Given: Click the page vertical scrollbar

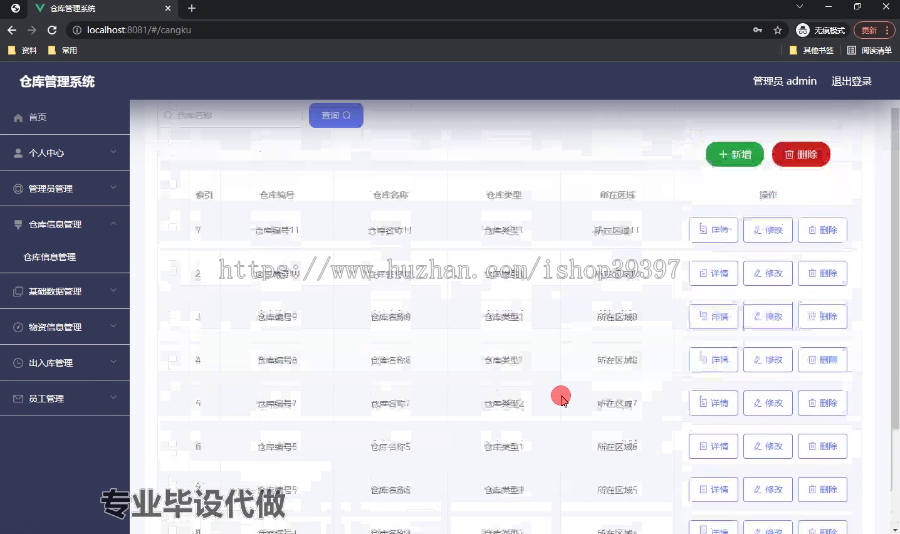Looking at the screenshot, I should [894, 267].
